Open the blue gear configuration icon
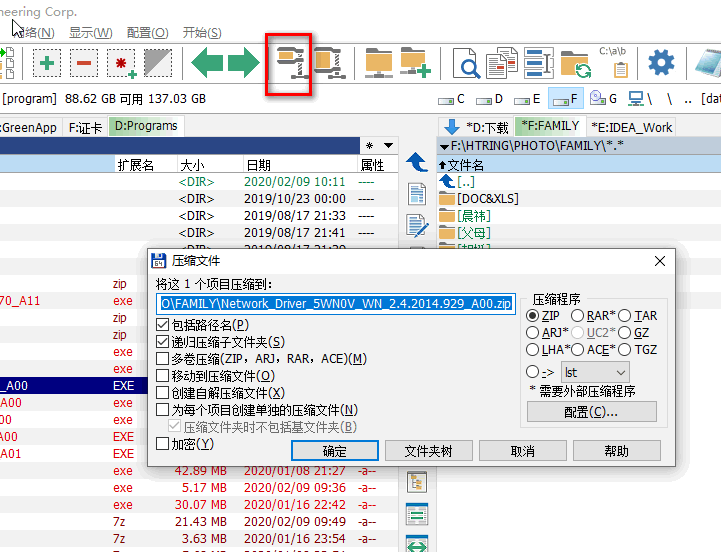This screenshot has height=552, width=721. (x=661, y=63)
